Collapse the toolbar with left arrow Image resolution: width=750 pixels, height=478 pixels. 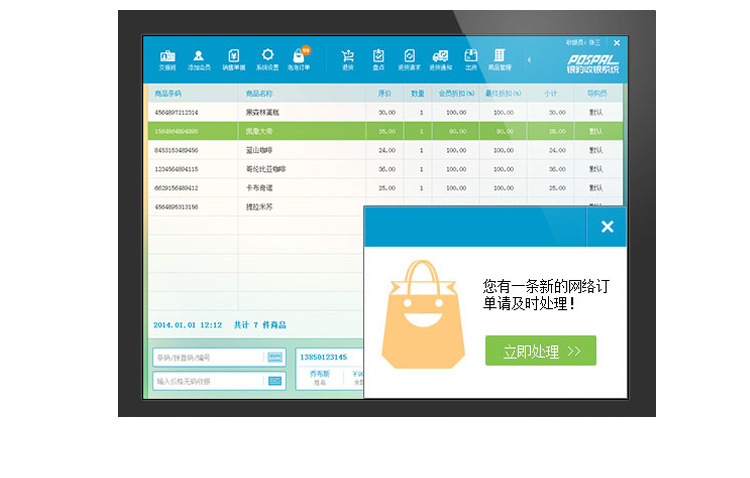click(529, 60)
